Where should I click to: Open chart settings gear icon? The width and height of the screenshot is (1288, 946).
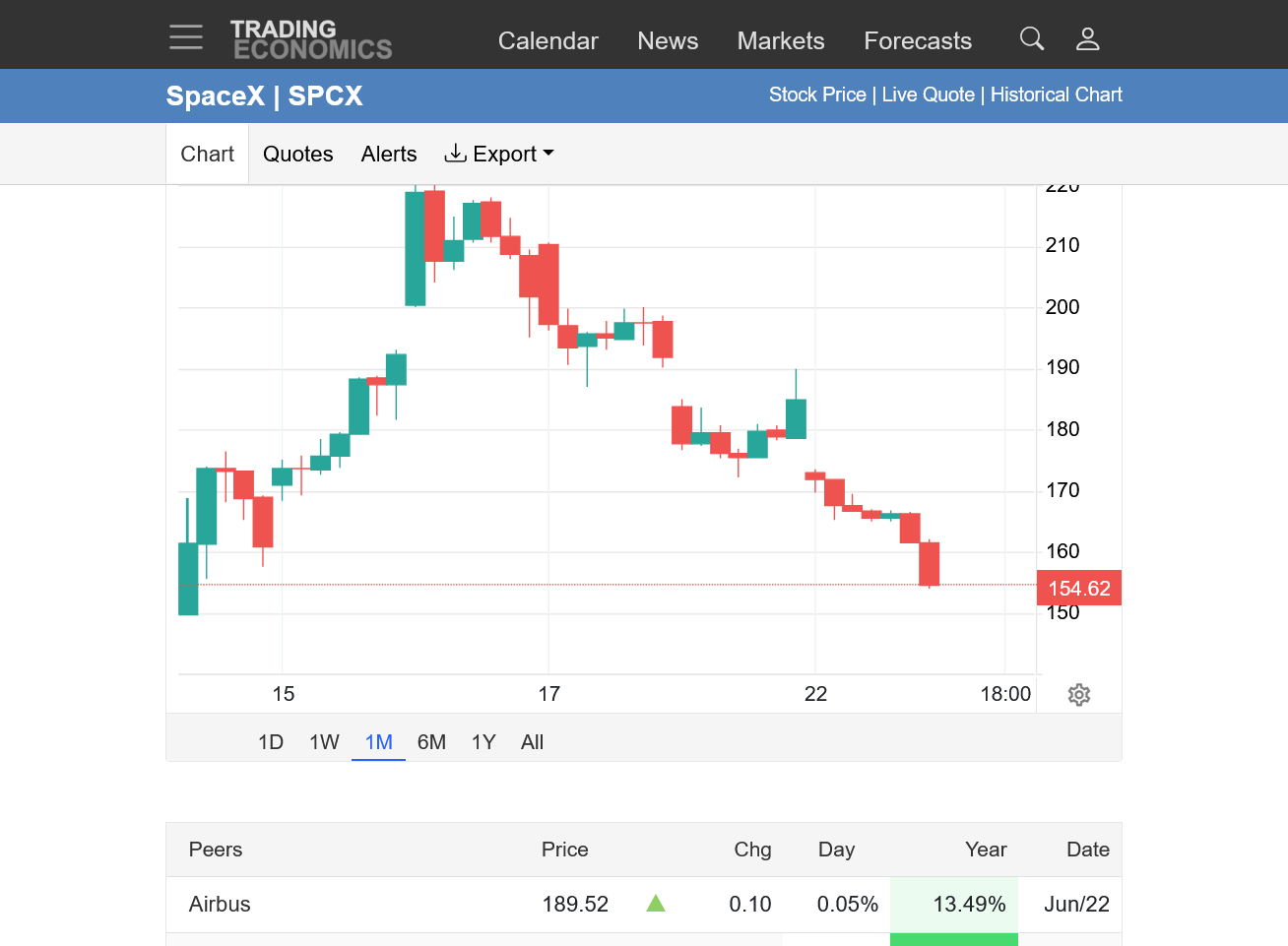click(x=1079, y=695)
